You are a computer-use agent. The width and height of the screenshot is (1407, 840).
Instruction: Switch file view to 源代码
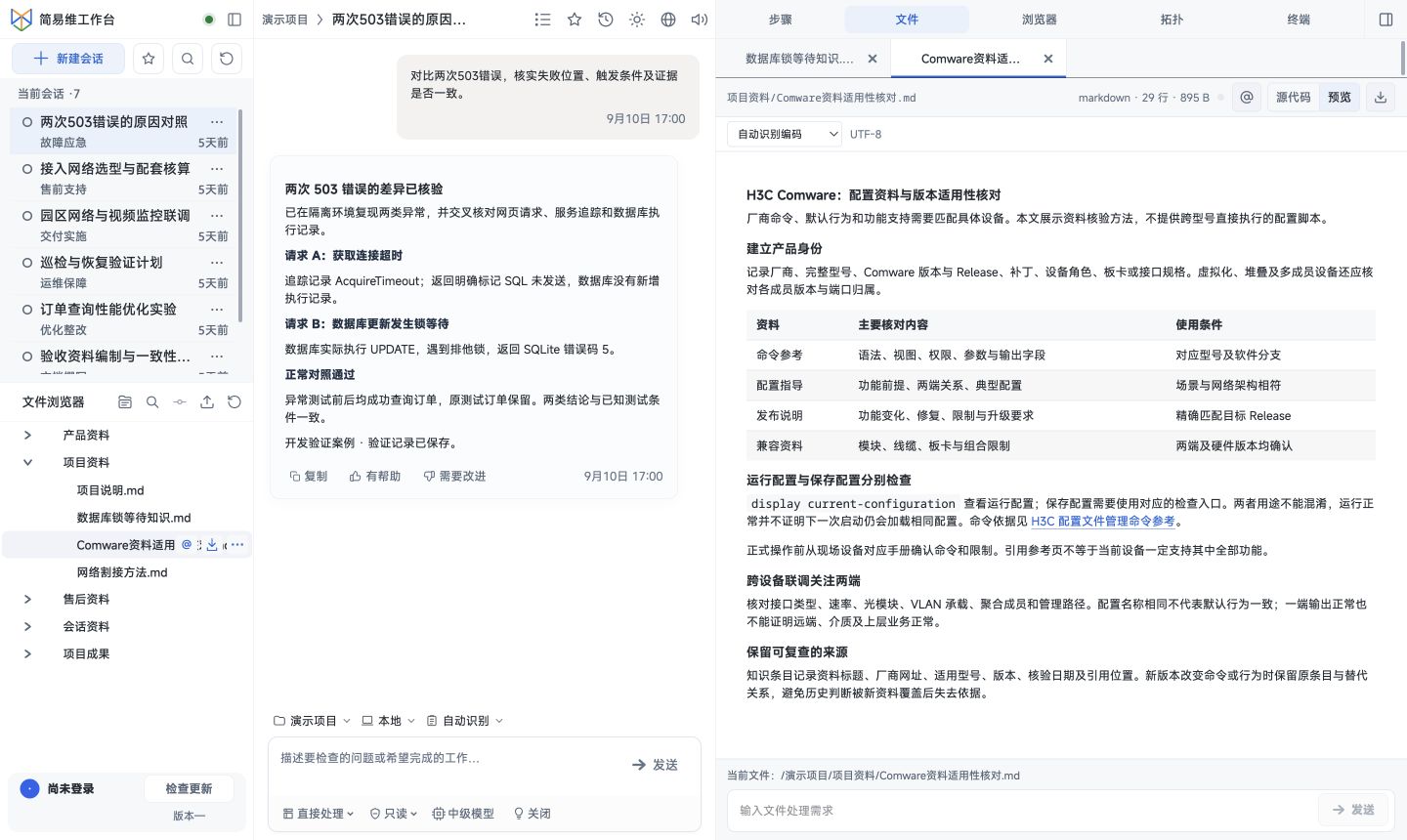(1293, 97)
